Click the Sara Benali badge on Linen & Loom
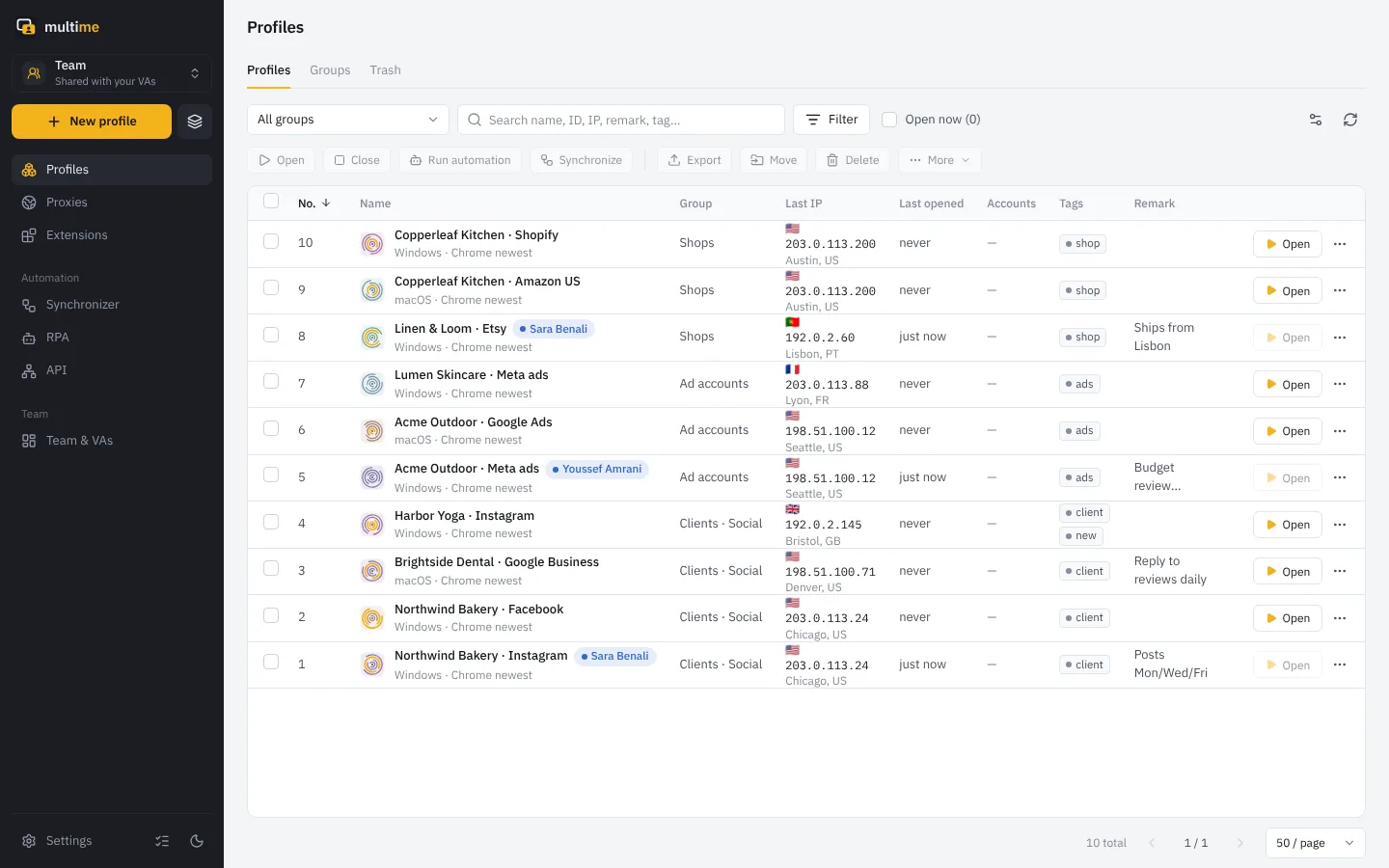Screen dimensions: 1389x868 pyautogui.click(x=554, y=329)
